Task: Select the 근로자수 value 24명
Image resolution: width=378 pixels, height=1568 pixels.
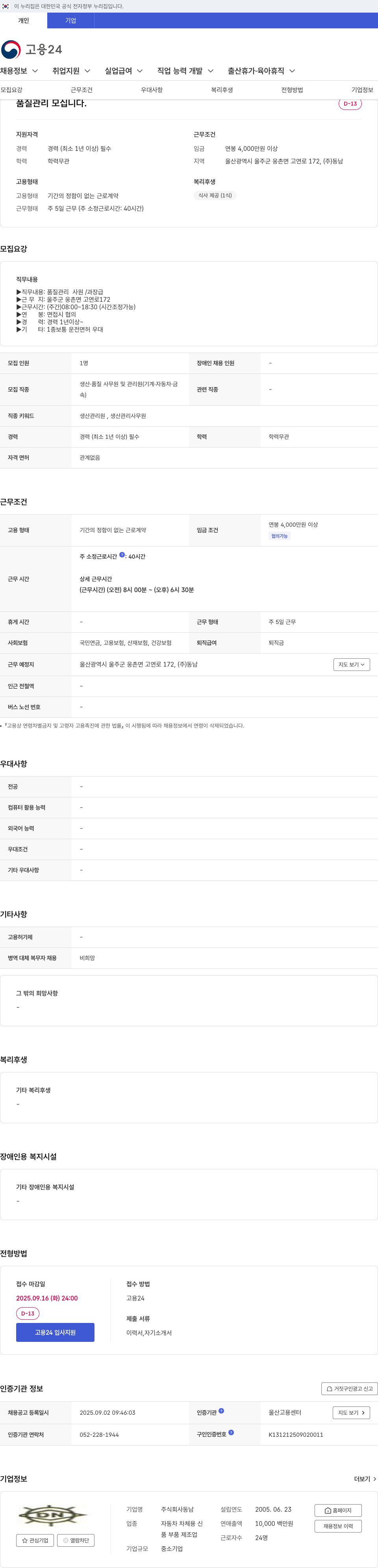Action: point(262,1538)
